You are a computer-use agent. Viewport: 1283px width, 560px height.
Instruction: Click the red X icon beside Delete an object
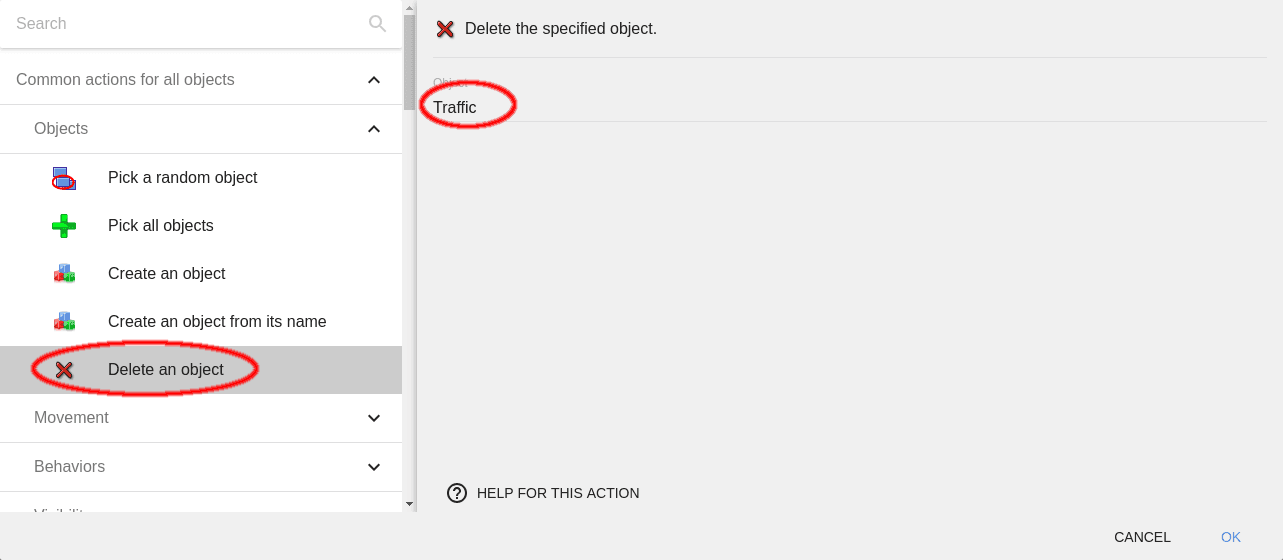tap(64, 370)
